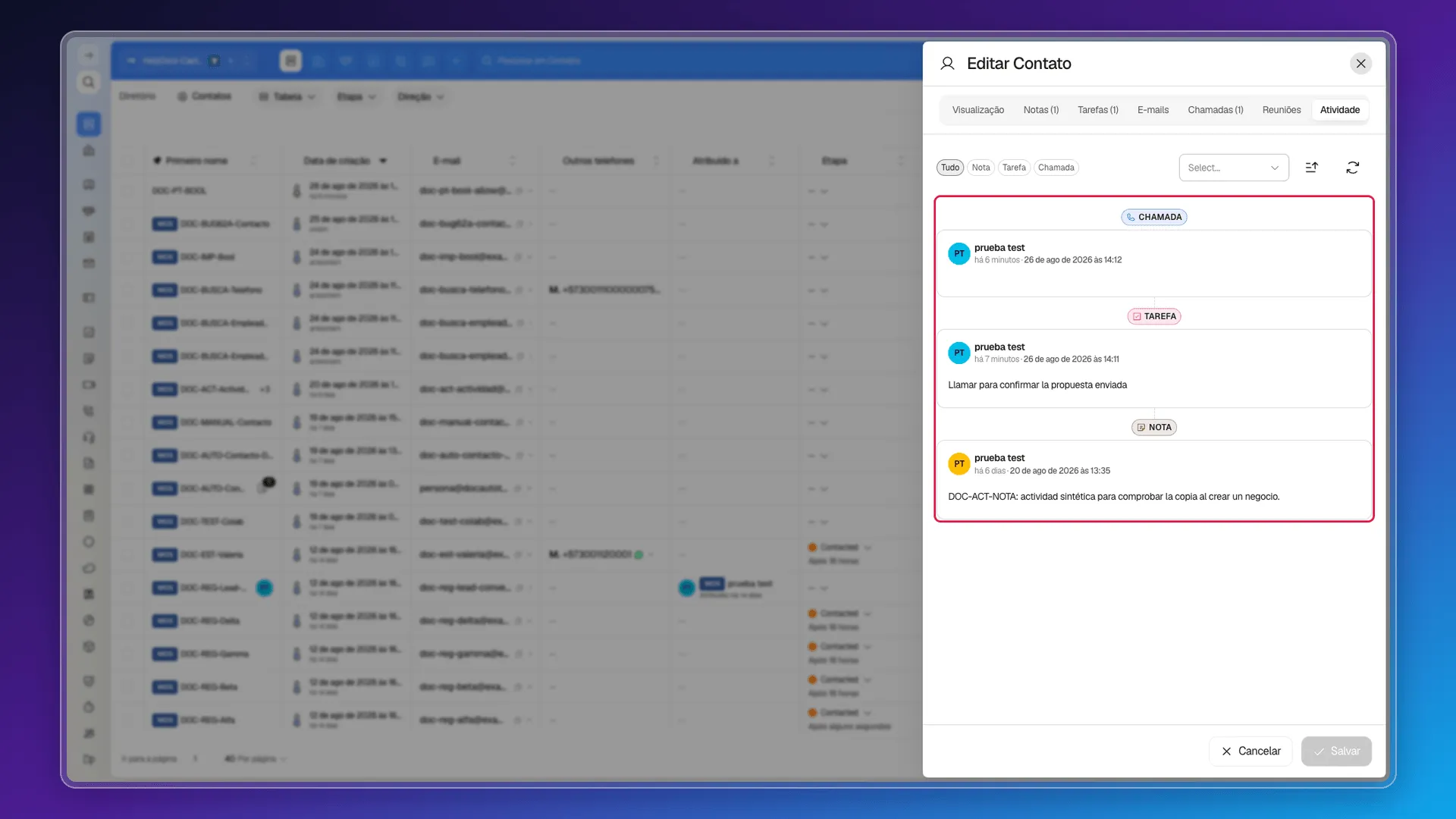Close the Editar Contato panel
1456x819 pixels.
pyautogui.click(x=1360, y=64)
